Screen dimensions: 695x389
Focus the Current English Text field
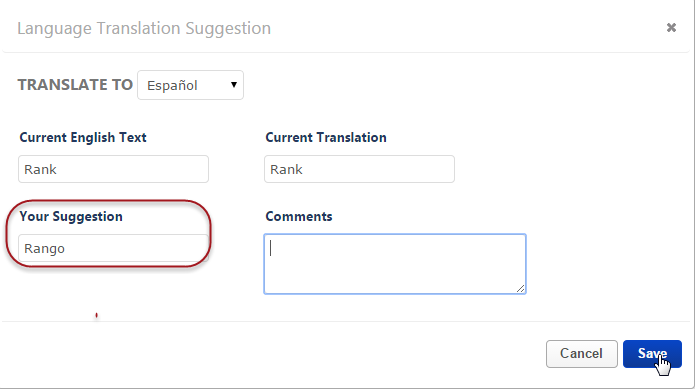pos(113,169)
